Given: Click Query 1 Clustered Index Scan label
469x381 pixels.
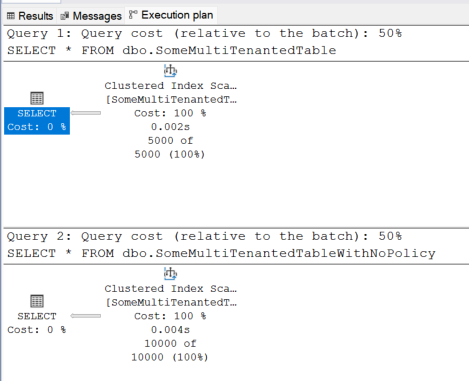Looking at the screenshot, I should (170, 86).
